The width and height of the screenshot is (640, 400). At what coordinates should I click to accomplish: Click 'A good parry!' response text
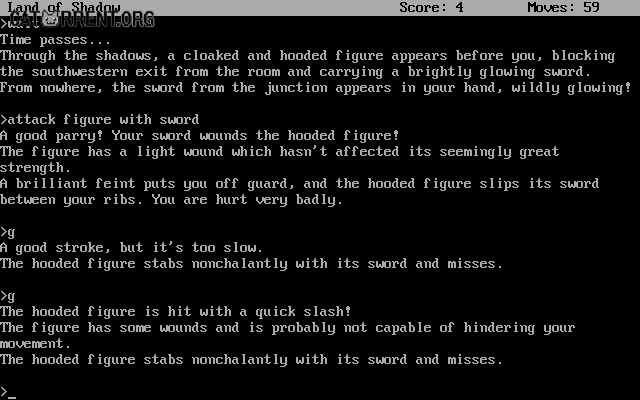click(52, 136)
